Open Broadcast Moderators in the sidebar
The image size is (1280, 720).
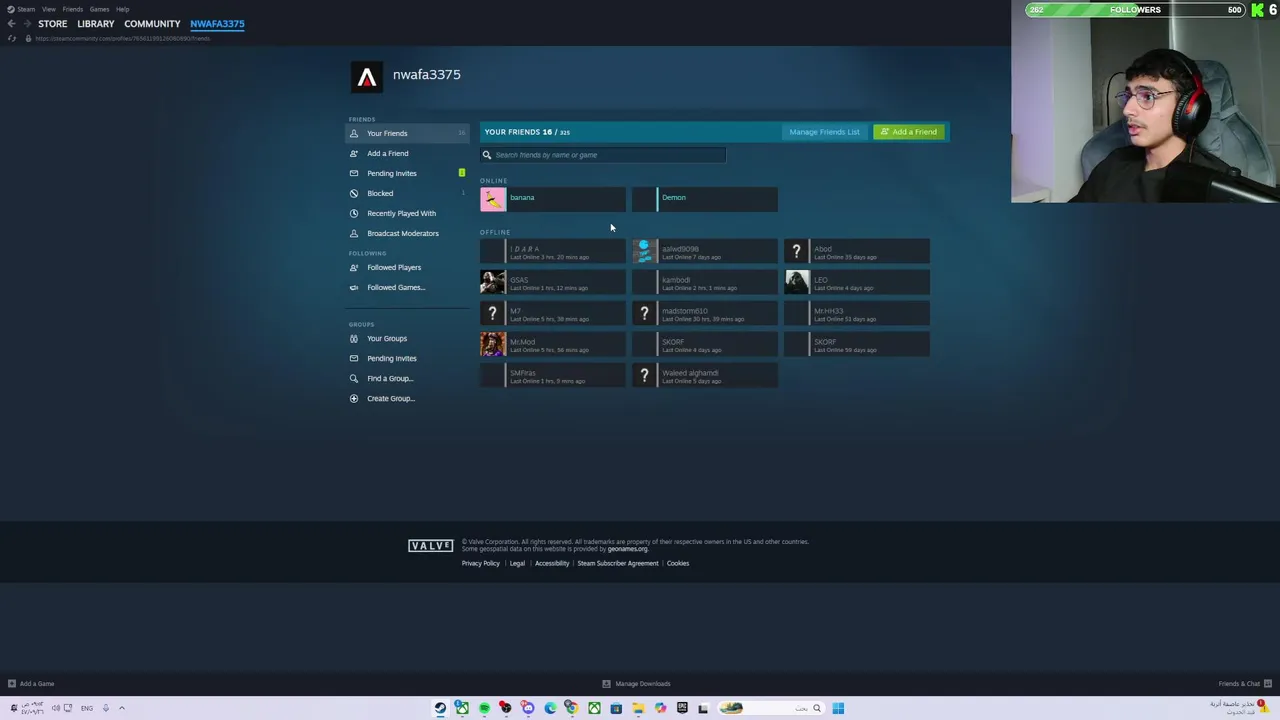[x=407, y=233]
